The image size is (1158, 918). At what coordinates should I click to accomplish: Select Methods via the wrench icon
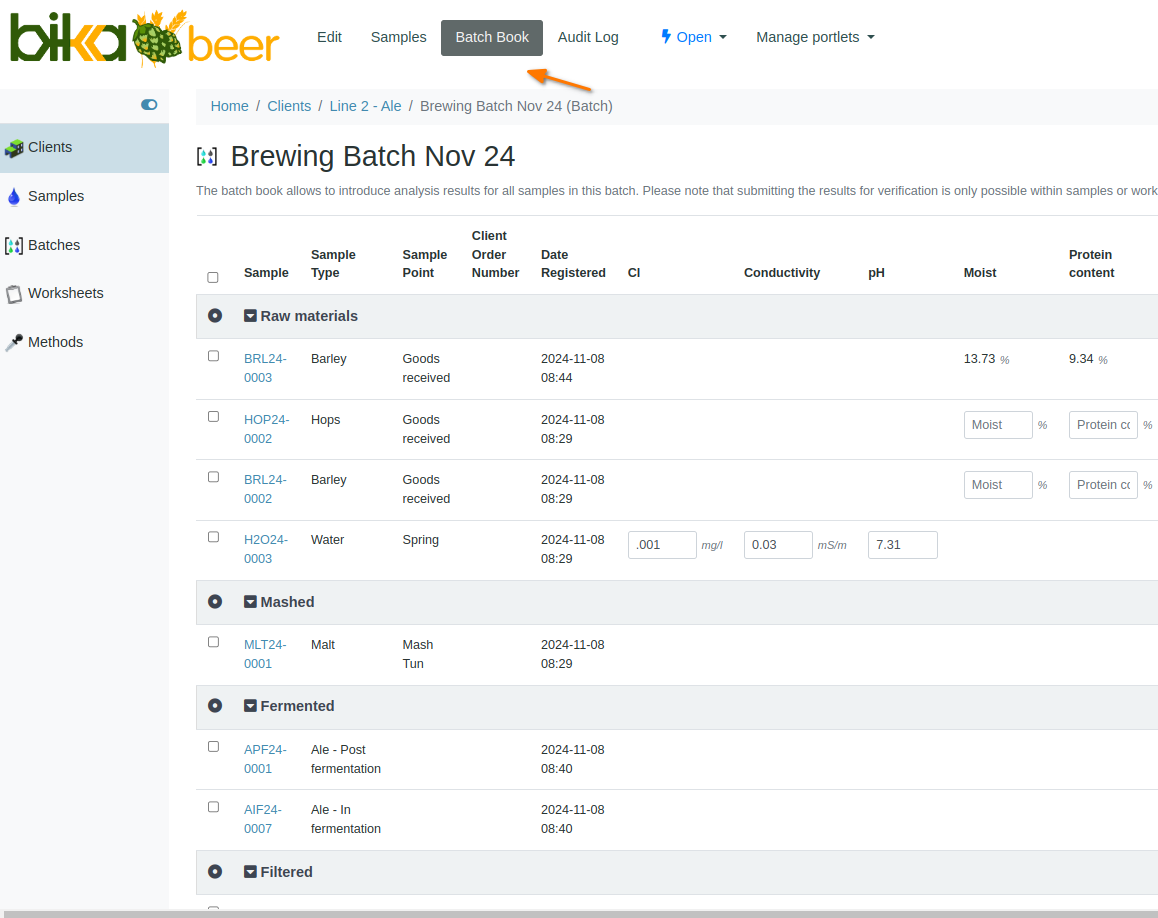14,341
